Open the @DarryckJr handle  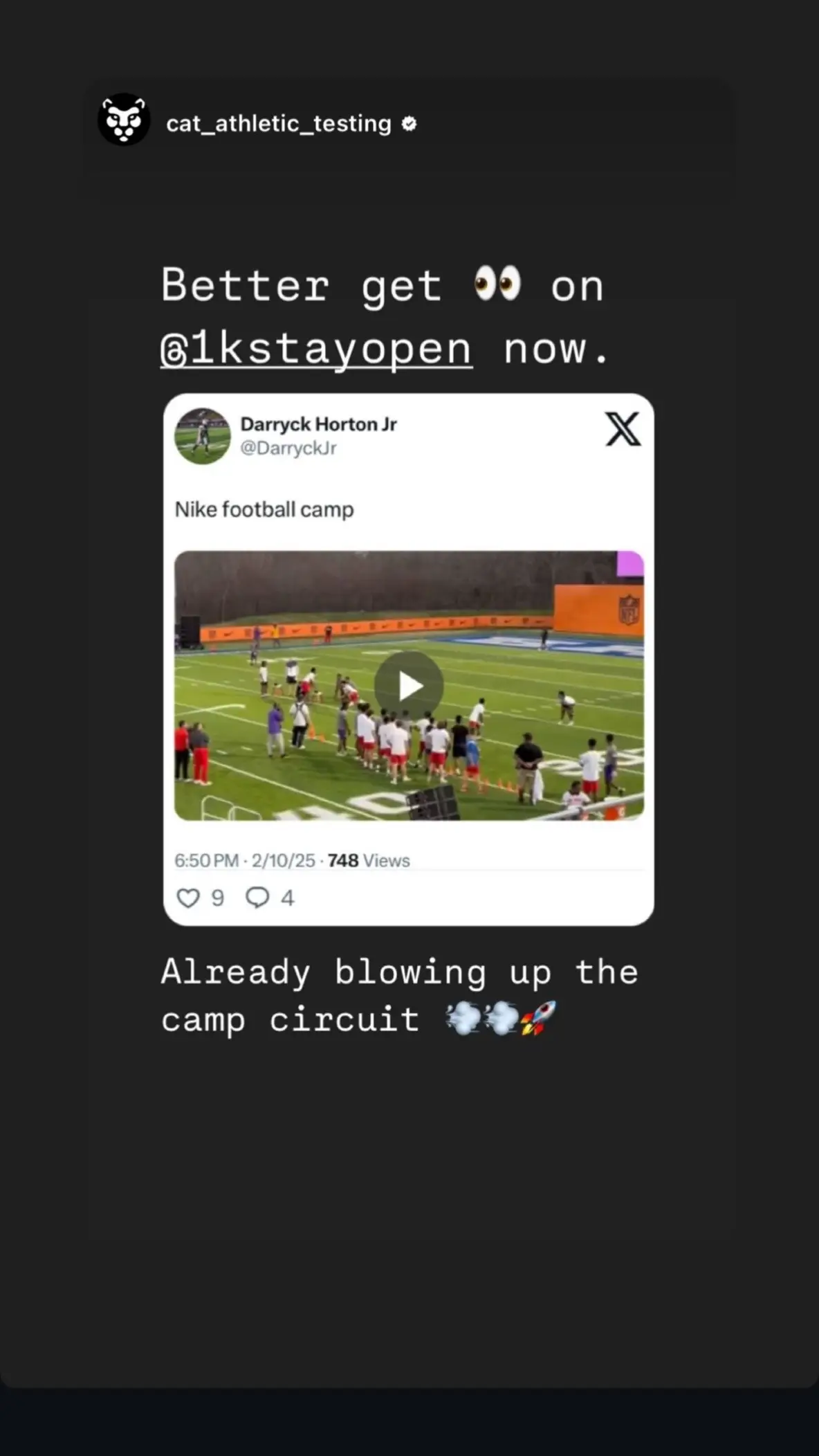[x=288, y=448]
